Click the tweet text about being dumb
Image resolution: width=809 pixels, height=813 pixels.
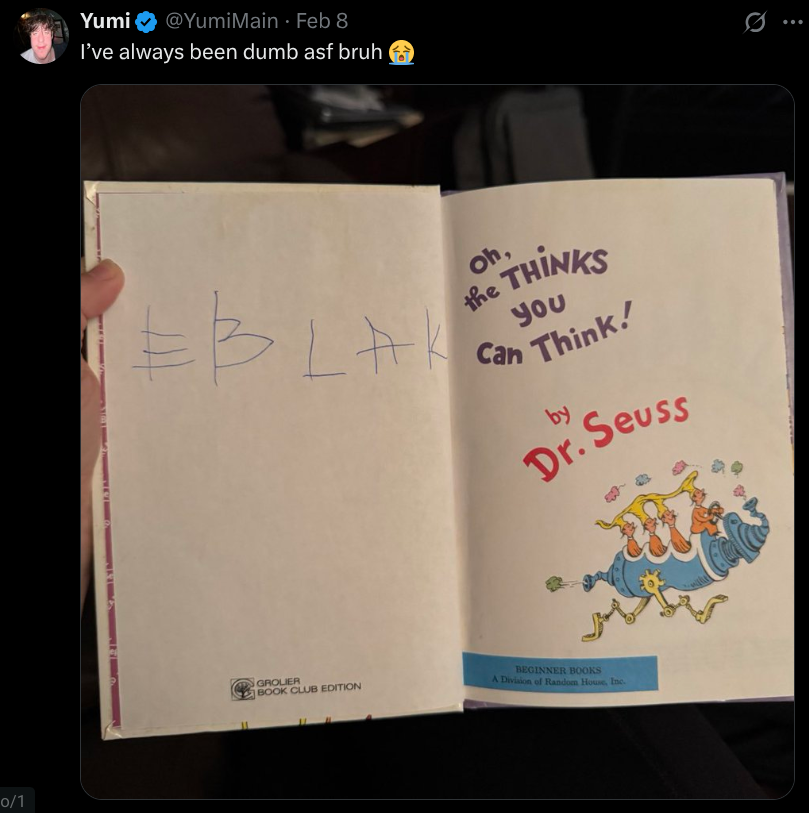[x=231, y=51]
